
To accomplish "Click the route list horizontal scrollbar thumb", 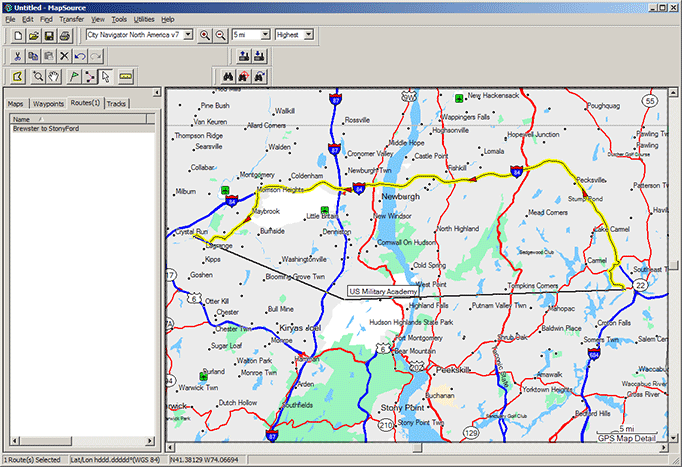I will tap(46, 441).
